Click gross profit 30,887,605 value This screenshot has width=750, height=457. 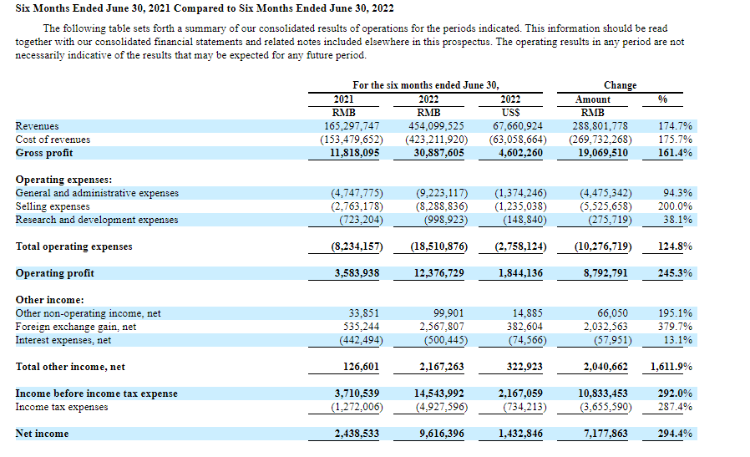pos(439,153)
